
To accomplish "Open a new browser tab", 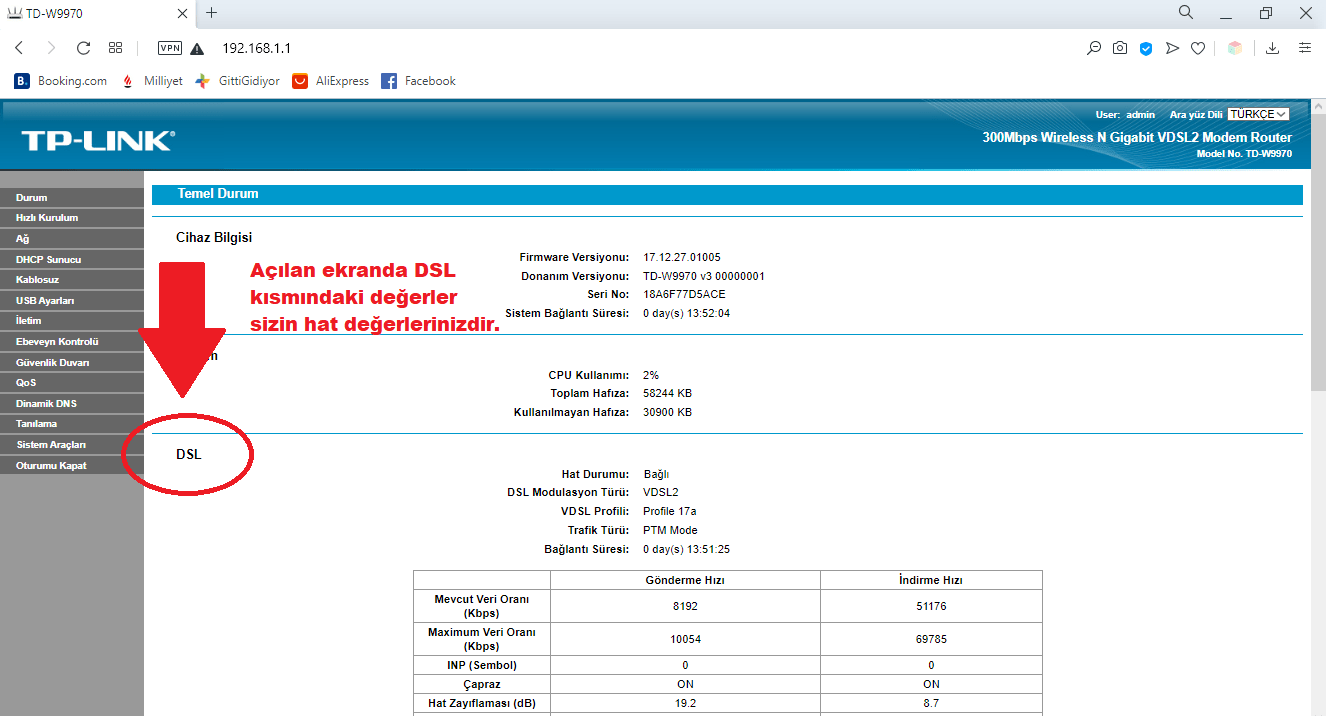I will click(x=211, y=13).
